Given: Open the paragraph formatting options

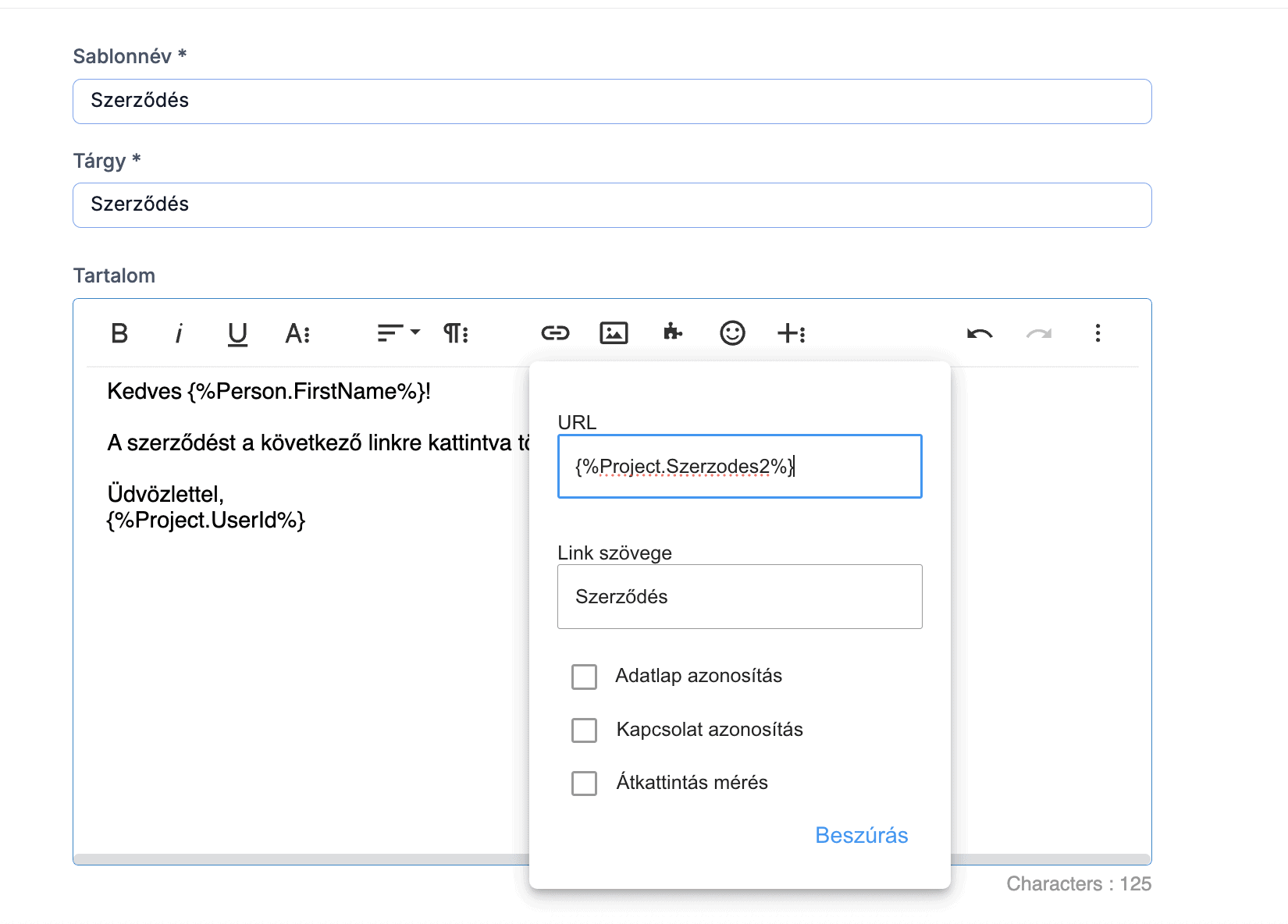Looking at the screenshot, I should tap(456, 333).
